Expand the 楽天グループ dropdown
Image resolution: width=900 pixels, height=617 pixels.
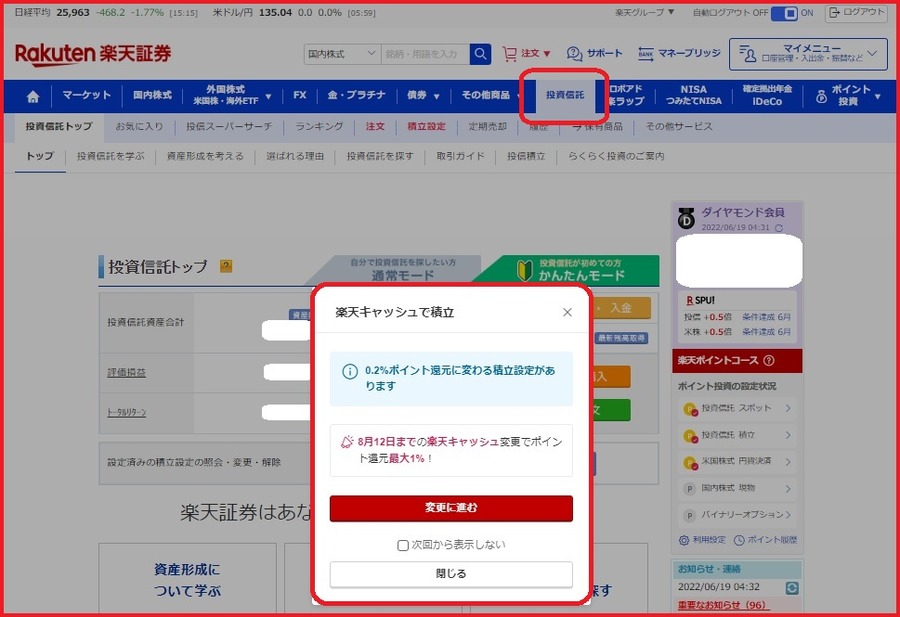(645, 12)
